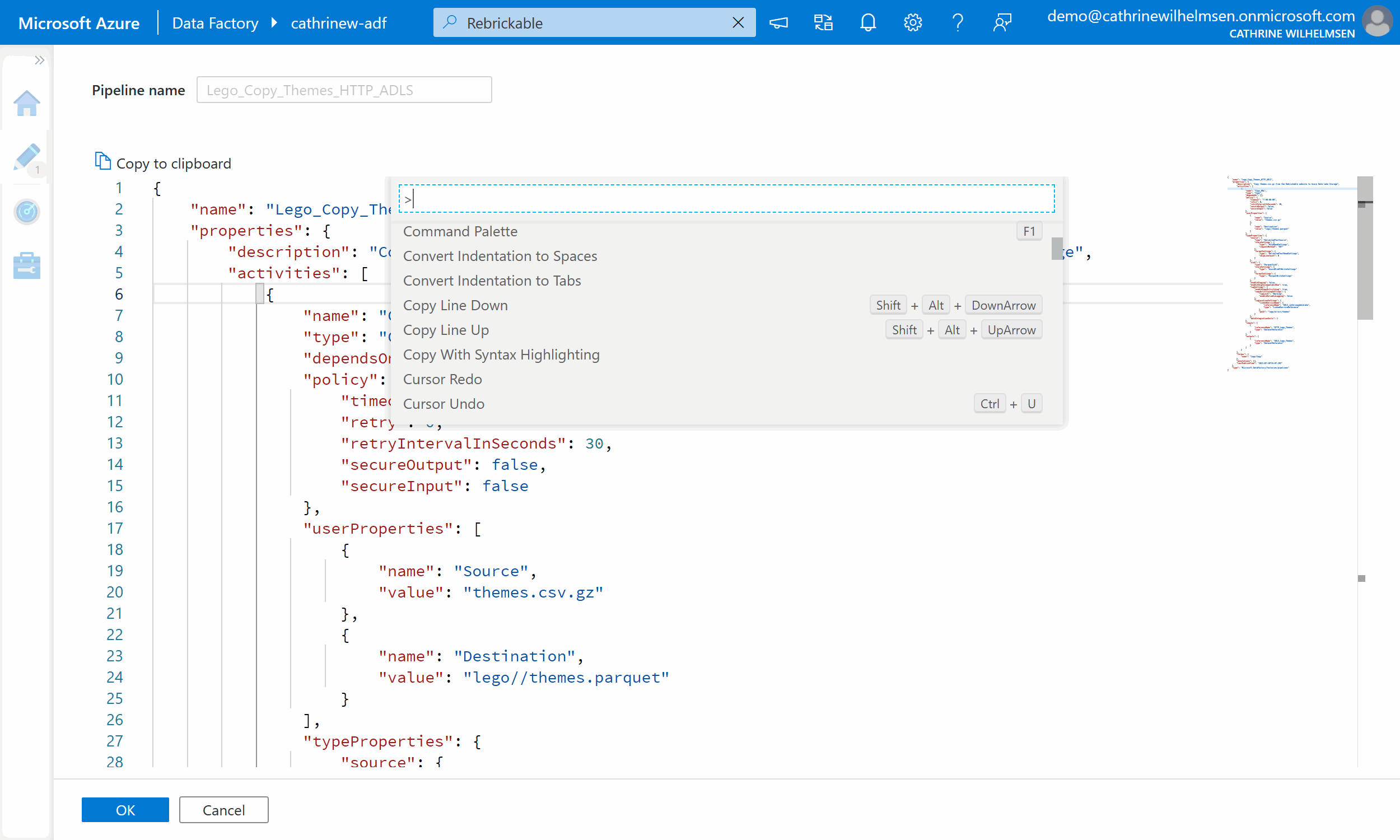
Task: Click the command palette input field
Action: tap(726, 199)
